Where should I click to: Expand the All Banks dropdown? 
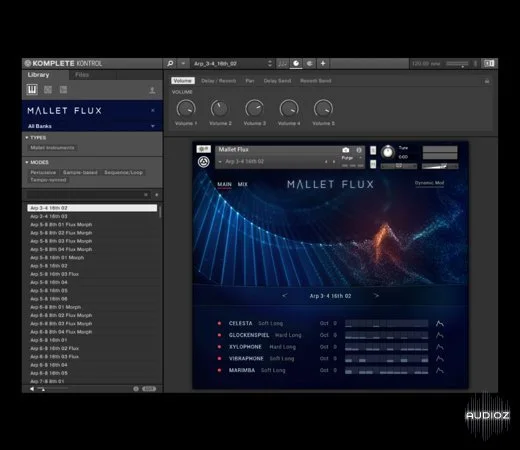(153, 126)
